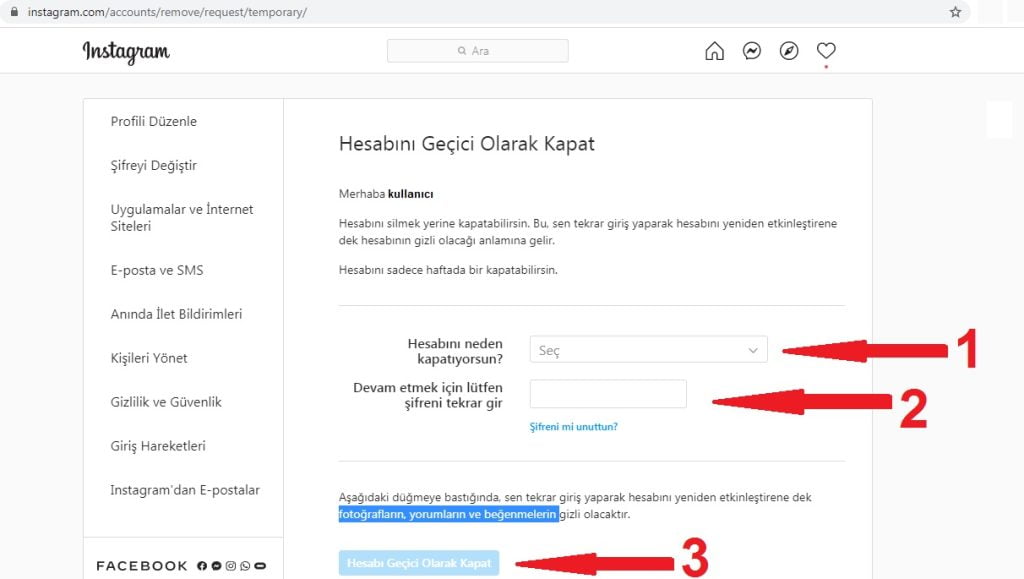The height and width of the screenshot is (579, 1024).
Task: Open the Explore compass icon
Action: click(788, 50)
